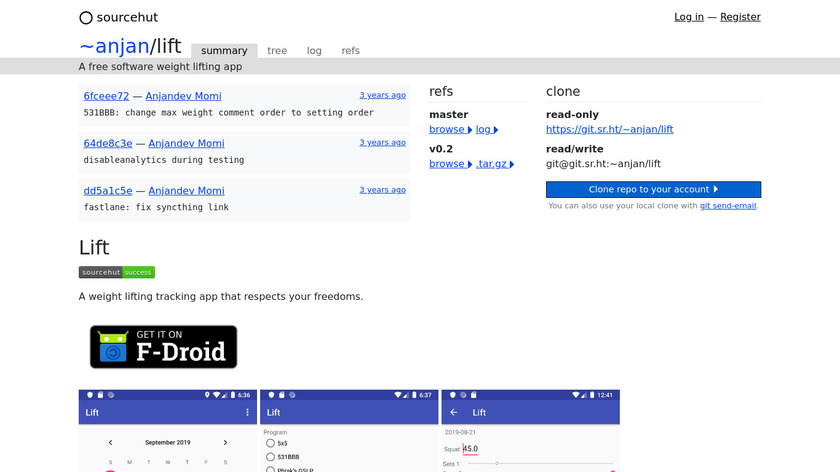This screenshot has height=472, width=840.
Task: Click Clone repo to your account button
Action: pyautogui.click(x=653, y=189)
